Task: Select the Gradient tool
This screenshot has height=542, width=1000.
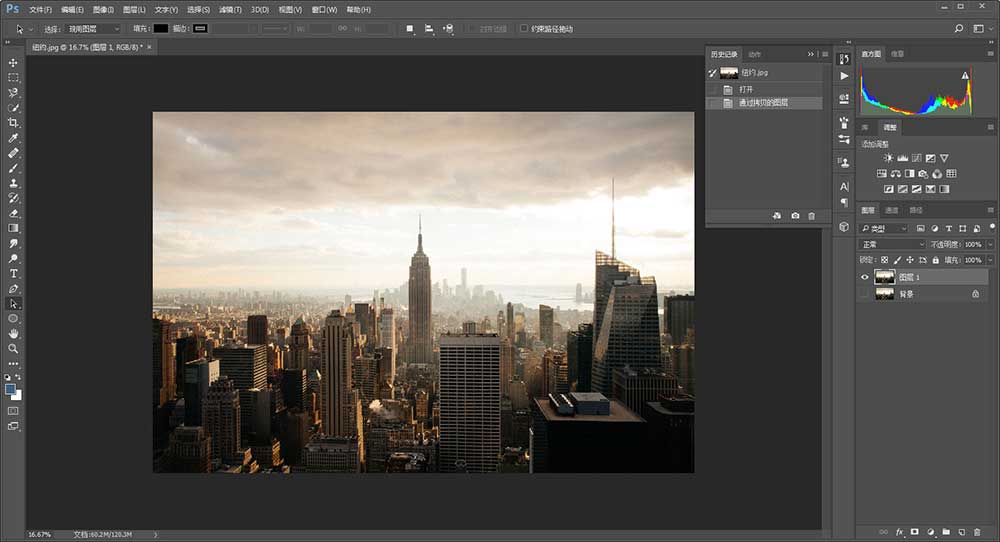Action: [x=13, y=228]
